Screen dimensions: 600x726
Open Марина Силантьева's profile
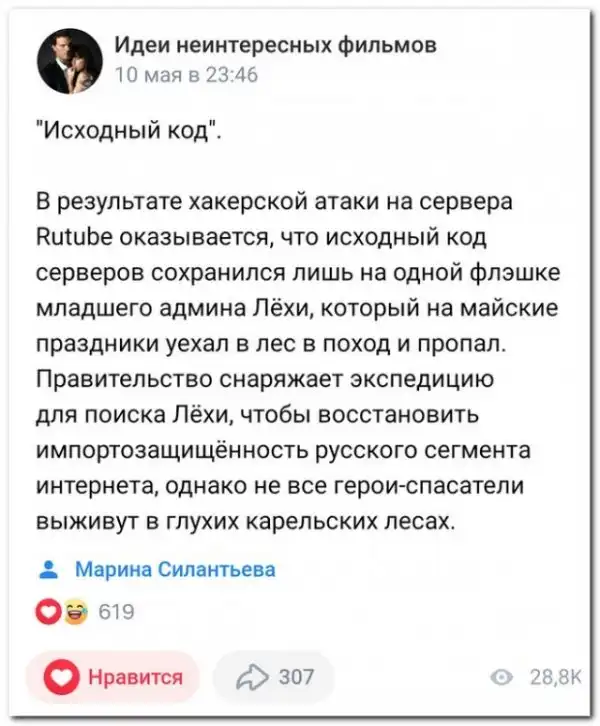[x=175, y=569]
